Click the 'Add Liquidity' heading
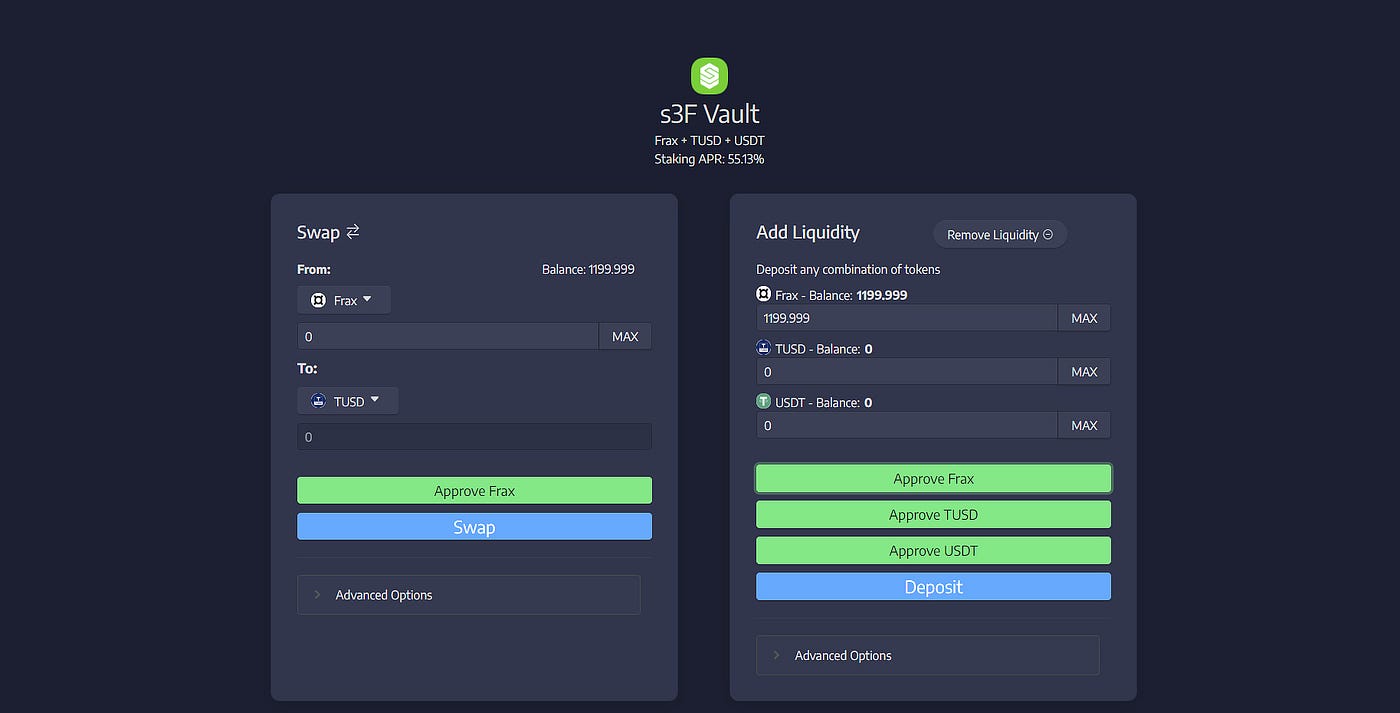Screen dimensions: 1400x713 point(808,232)
